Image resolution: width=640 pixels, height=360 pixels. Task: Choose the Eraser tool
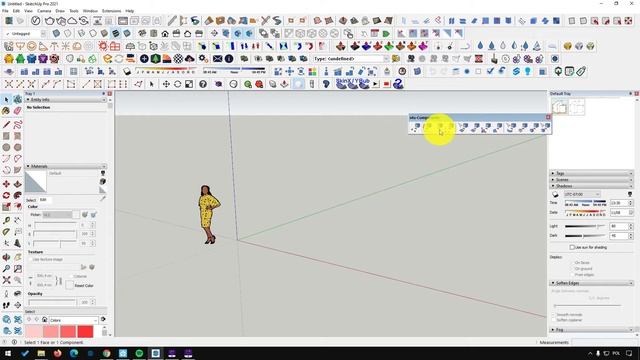[18, 111]
